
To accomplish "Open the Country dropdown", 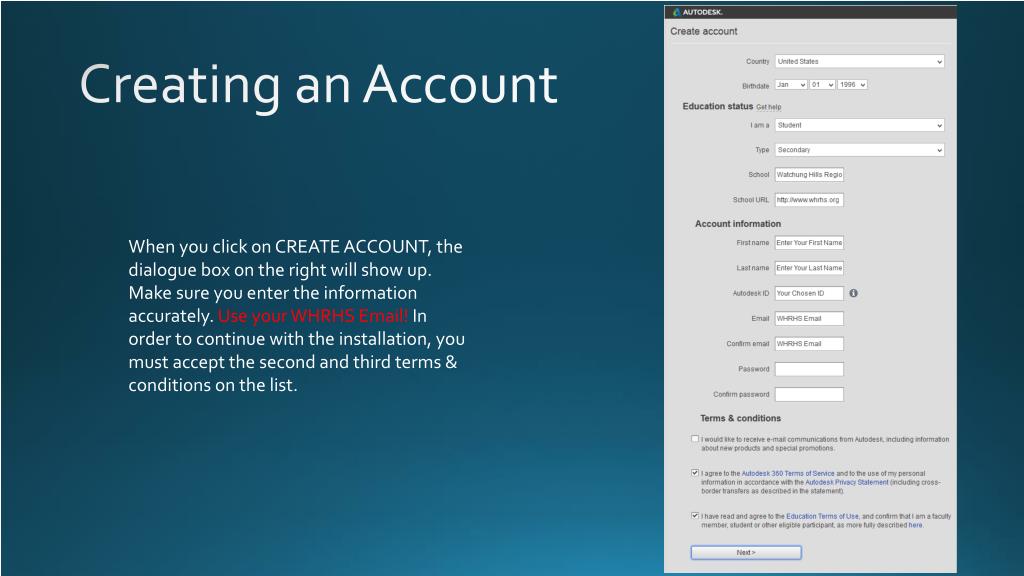I will coord(859,61).
